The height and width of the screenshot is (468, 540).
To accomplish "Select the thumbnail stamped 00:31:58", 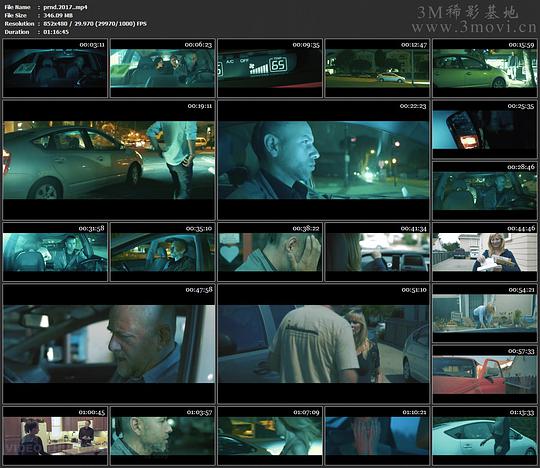I will [x=55, y=252].
